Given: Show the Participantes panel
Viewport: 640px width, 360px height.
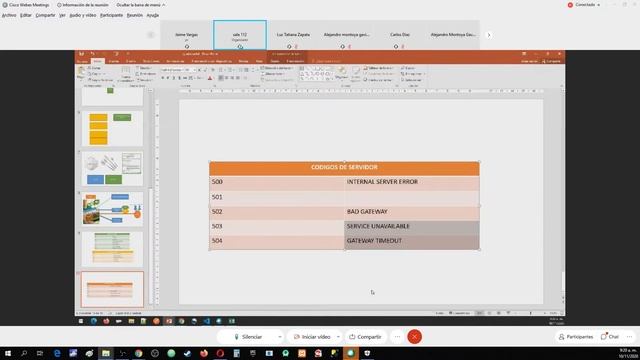Looking at the screenshot, I should [576, 337].
